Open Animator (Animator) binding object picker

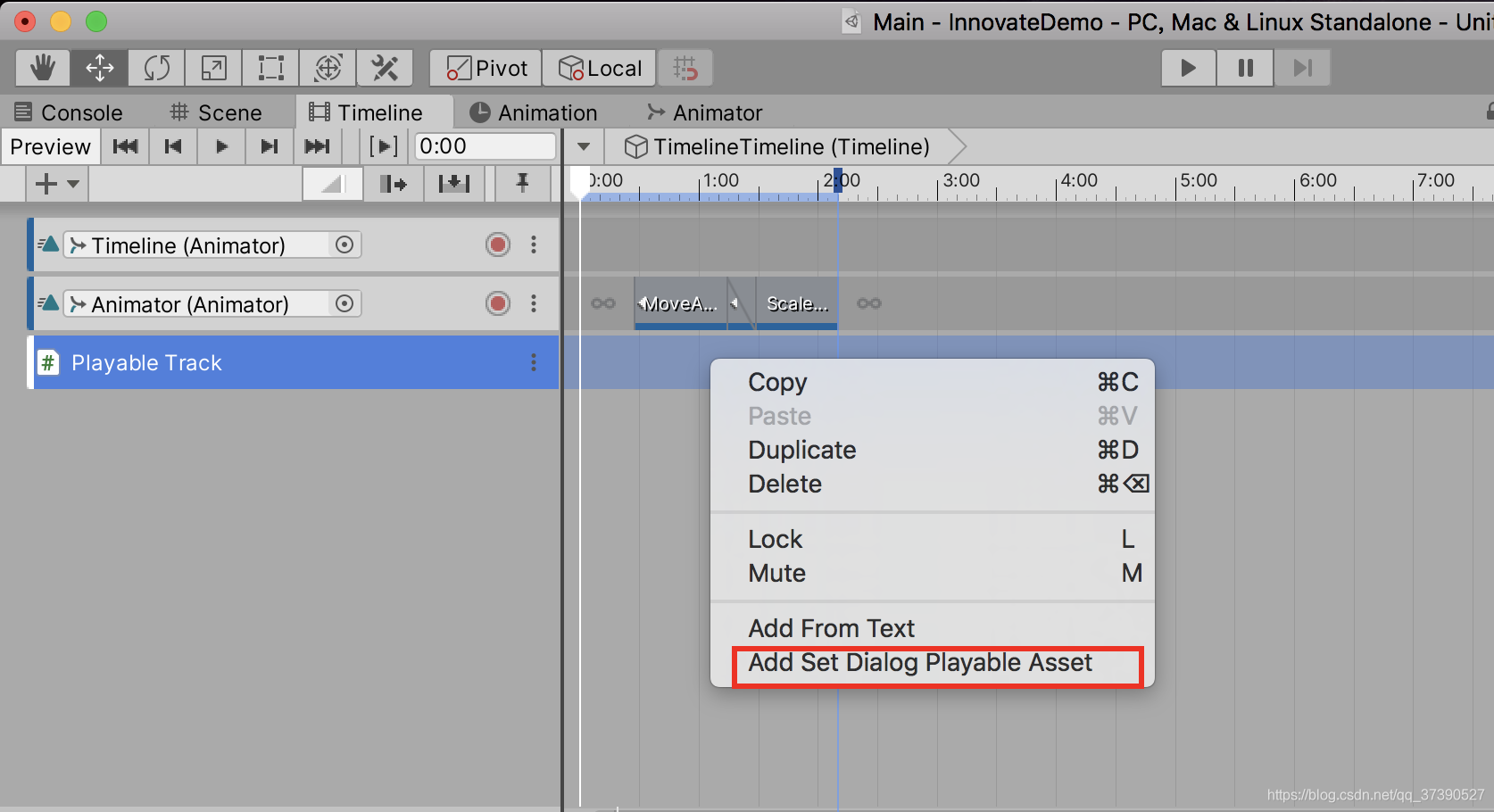coord(344,303)
